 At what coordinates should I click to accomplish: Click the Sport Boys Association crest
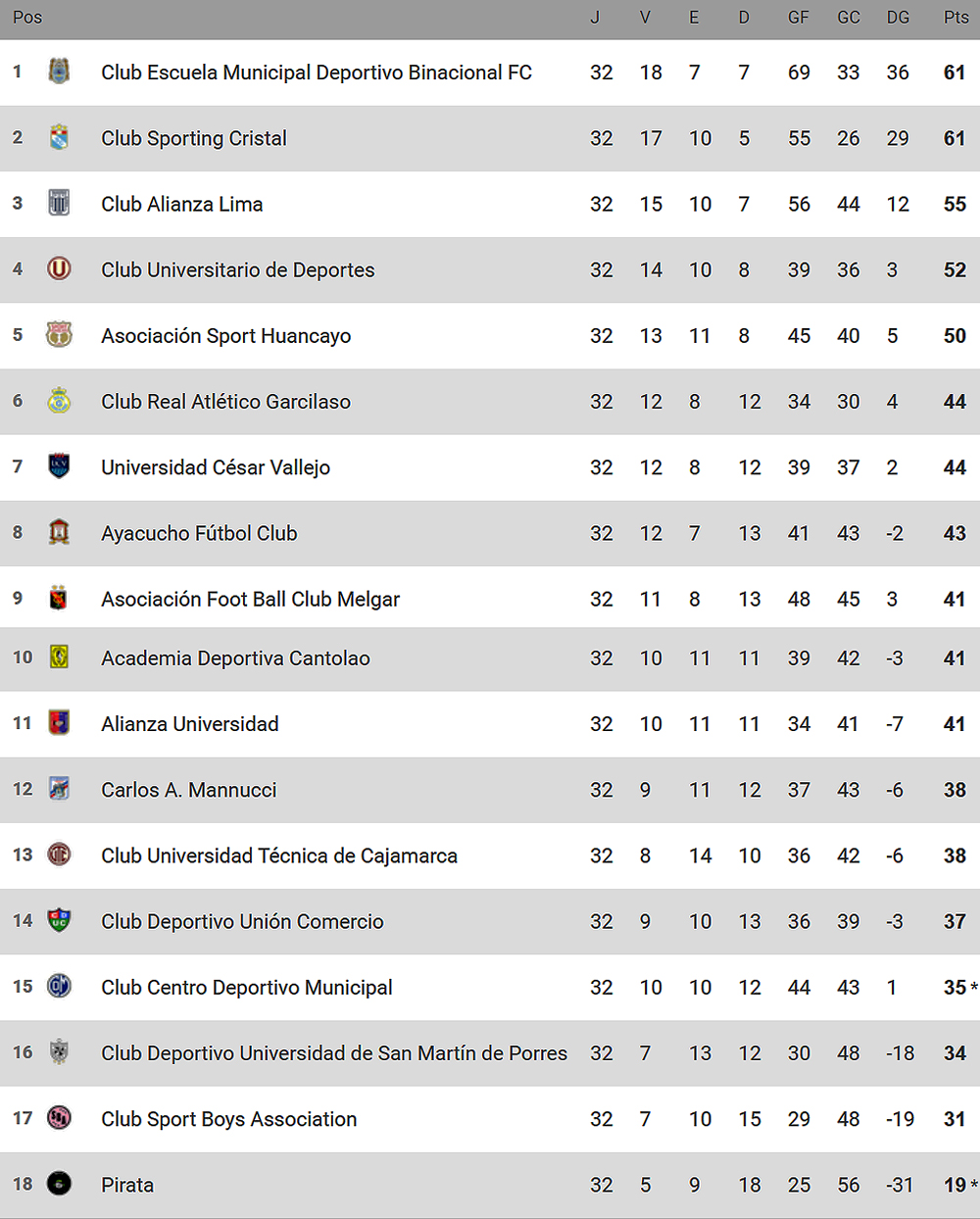point(59,1117)
